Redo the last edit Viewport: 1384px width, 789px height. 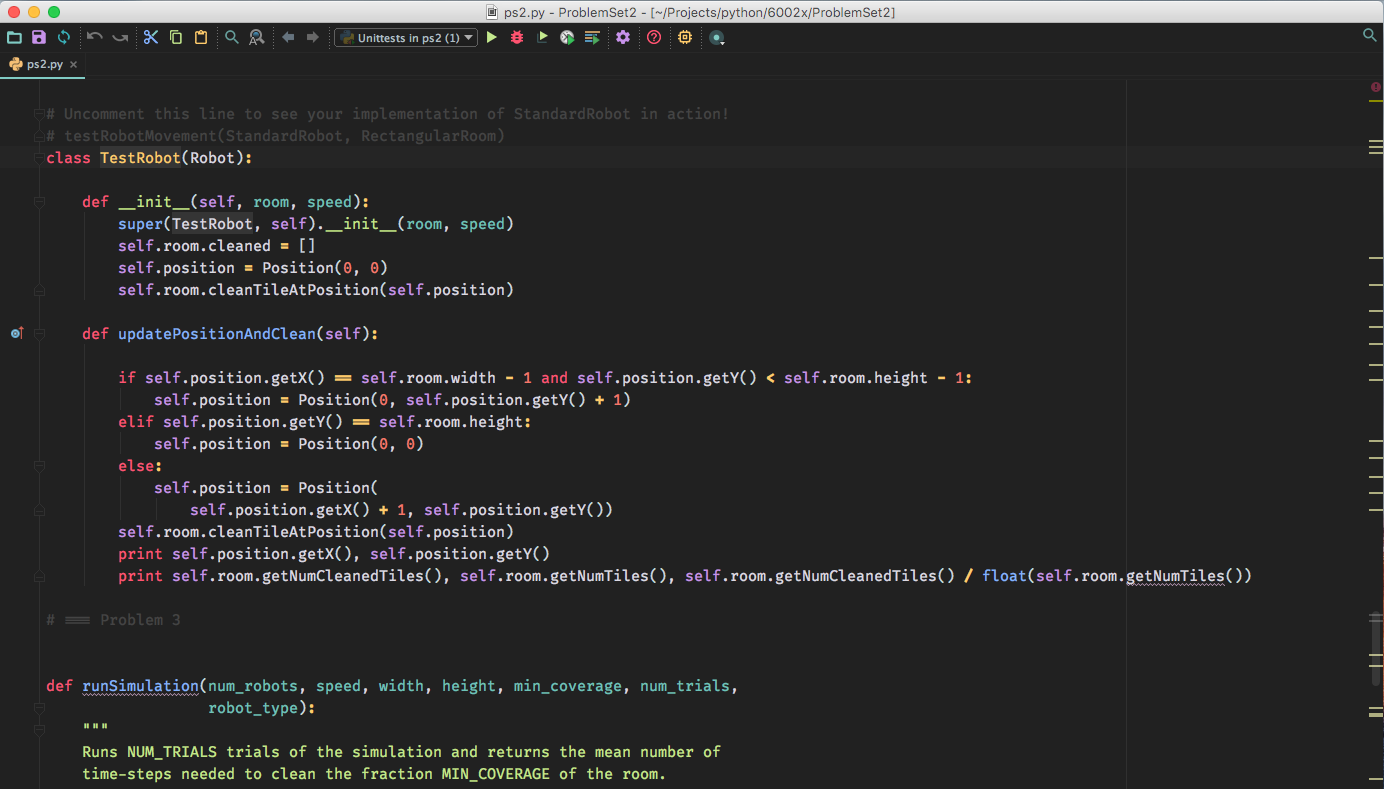120,37
